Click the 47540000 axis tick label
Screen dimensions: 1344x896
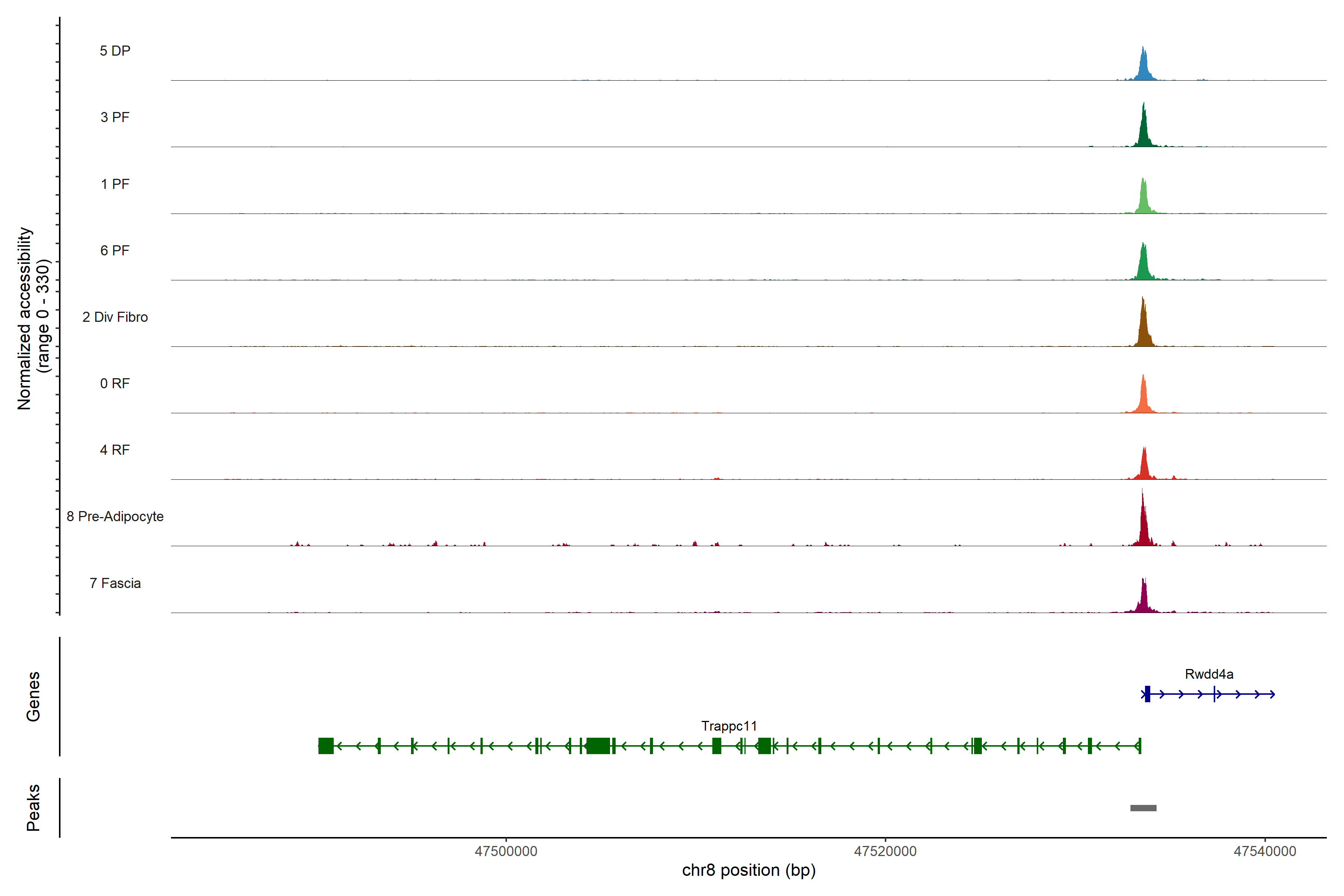point(1264,852)
